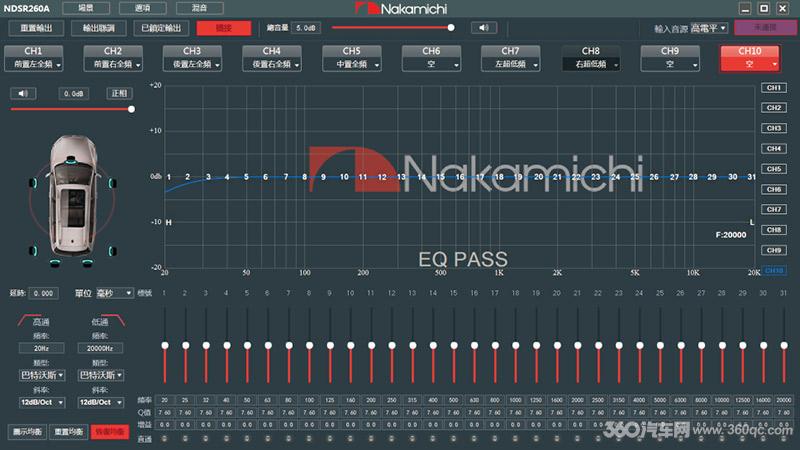Select the rear-right speaker on the car
Viewport: 800px width, 450px height.
point(112,251)
